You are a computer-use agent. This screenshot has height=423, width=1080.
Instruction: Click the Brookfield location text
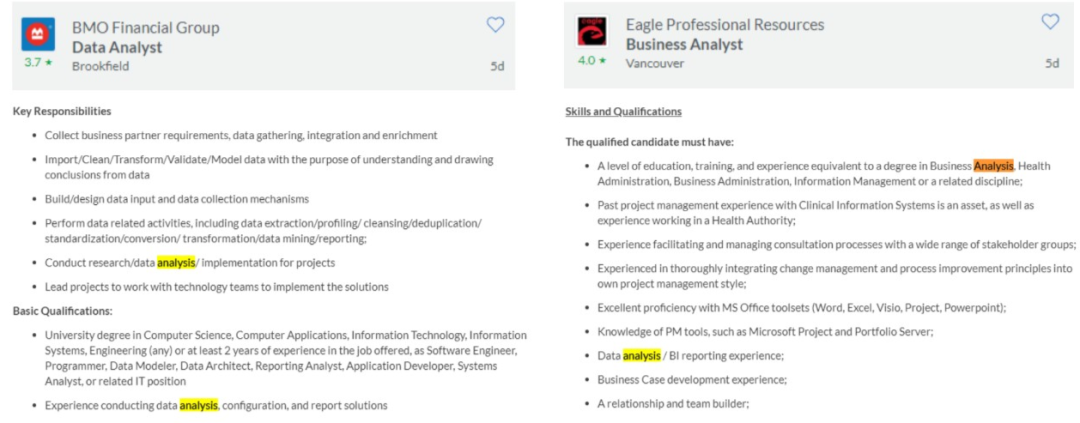(101, 66)
